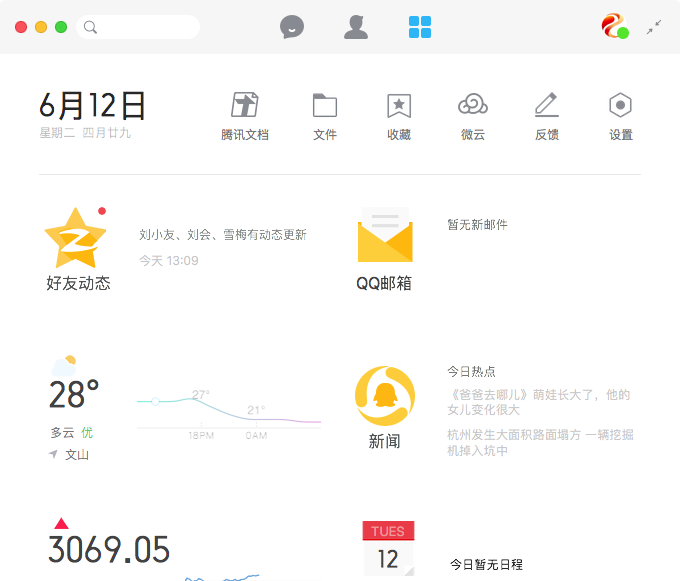
Task: Click the 6月12日 date heading
Action: tap(92, 105)
